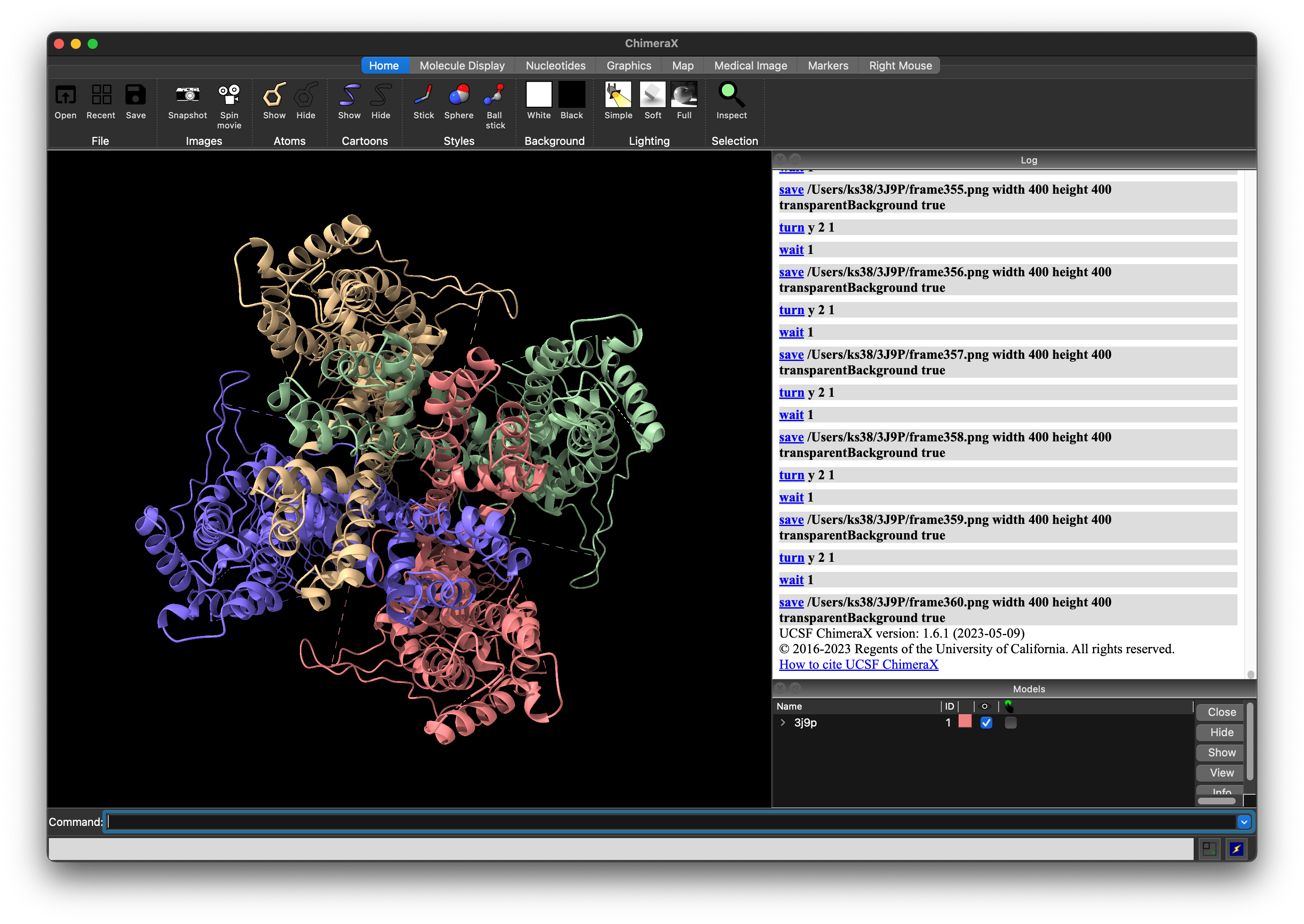Open the Right Mouse tab

900,65
